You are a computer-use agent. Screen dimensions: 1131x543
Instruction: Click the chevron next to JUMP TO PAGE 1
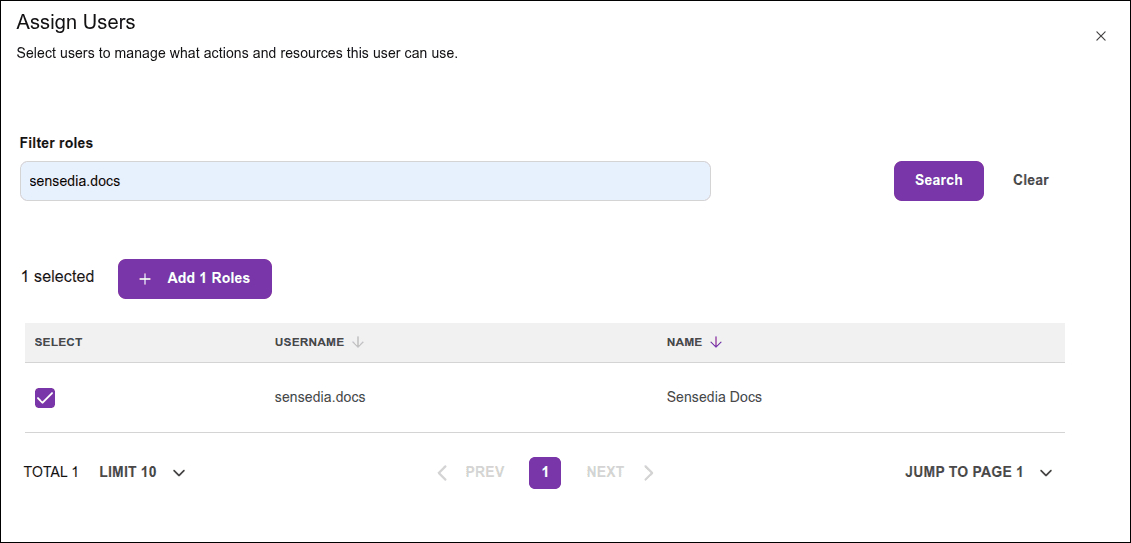click(1046, 473)
